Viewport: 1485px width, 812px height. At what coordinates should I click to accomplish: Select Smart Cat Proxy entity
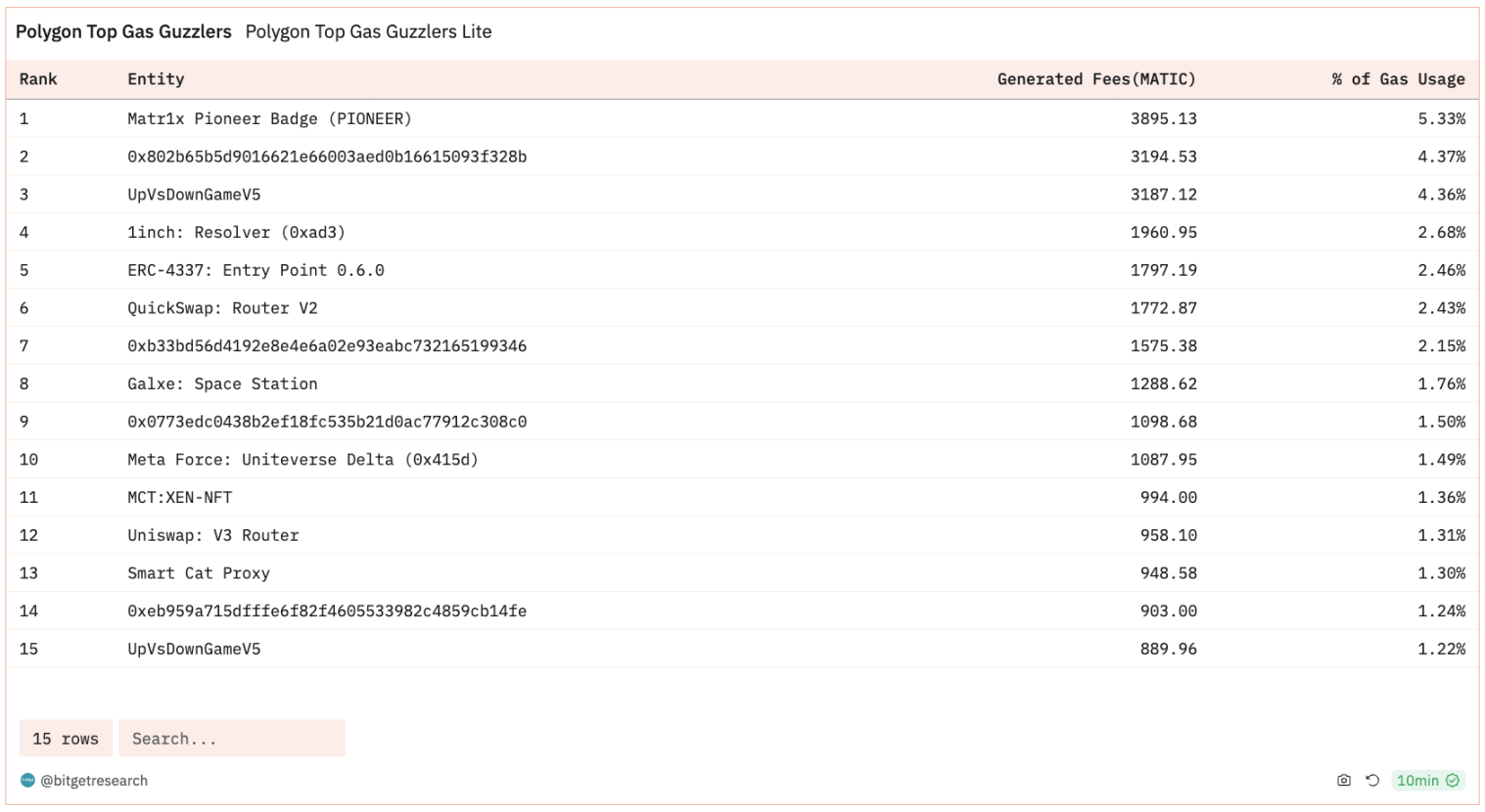[199, 573]
